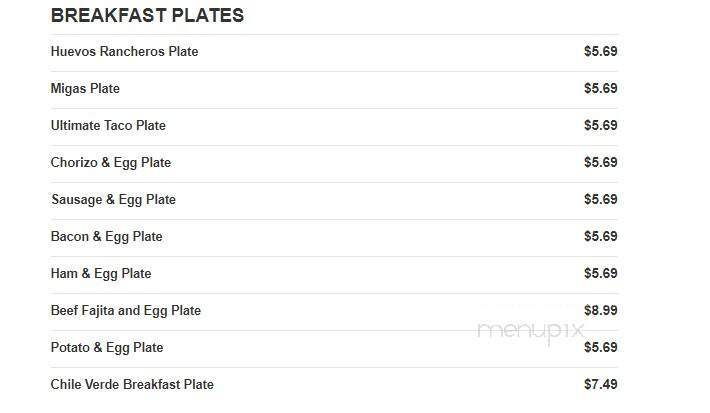Select the Migas Plate item
Image resolution: width=710 pixels, height=413 pixels.
click(85, 89)
